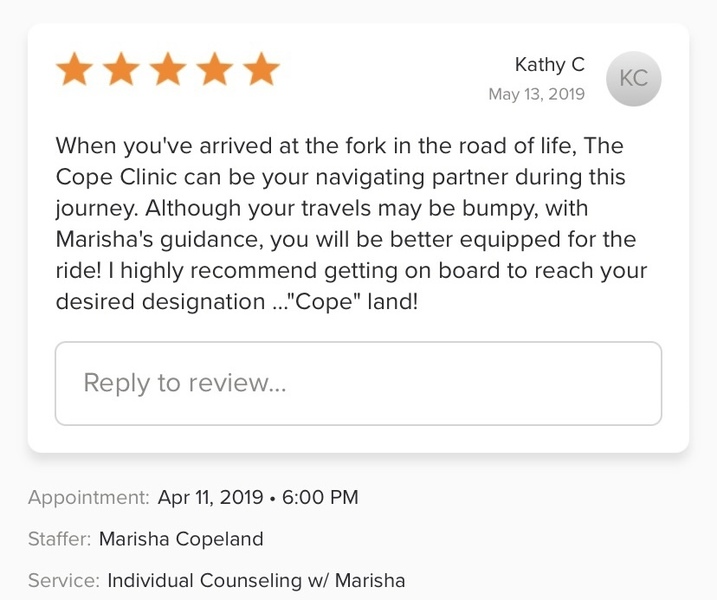Click the review date May 13, 2019
The image size is (717, 600).
coord(536,94)
